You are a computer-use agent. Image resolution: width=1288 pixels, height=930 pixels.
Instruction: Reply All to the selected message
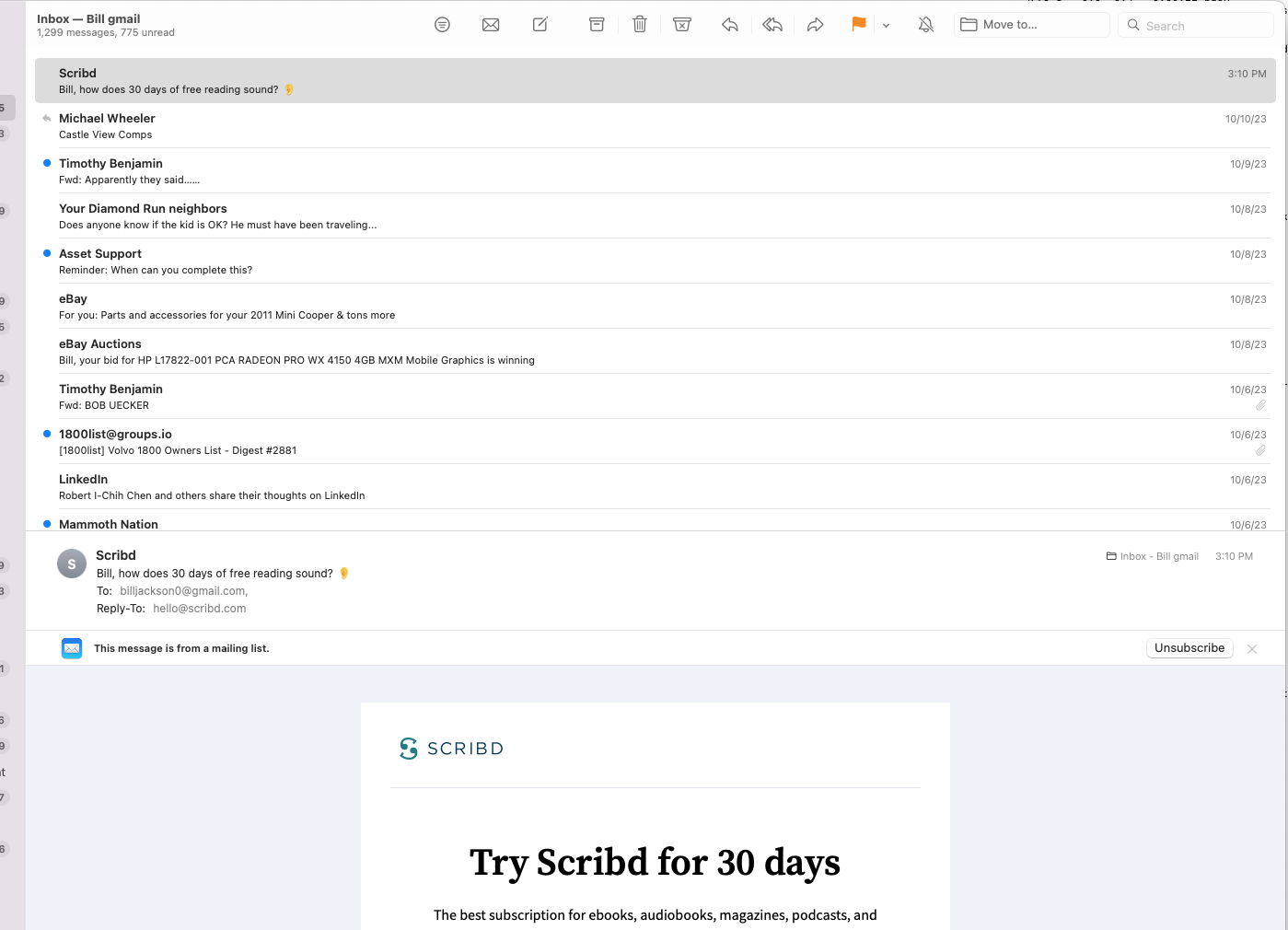click(x=772, y=25)
